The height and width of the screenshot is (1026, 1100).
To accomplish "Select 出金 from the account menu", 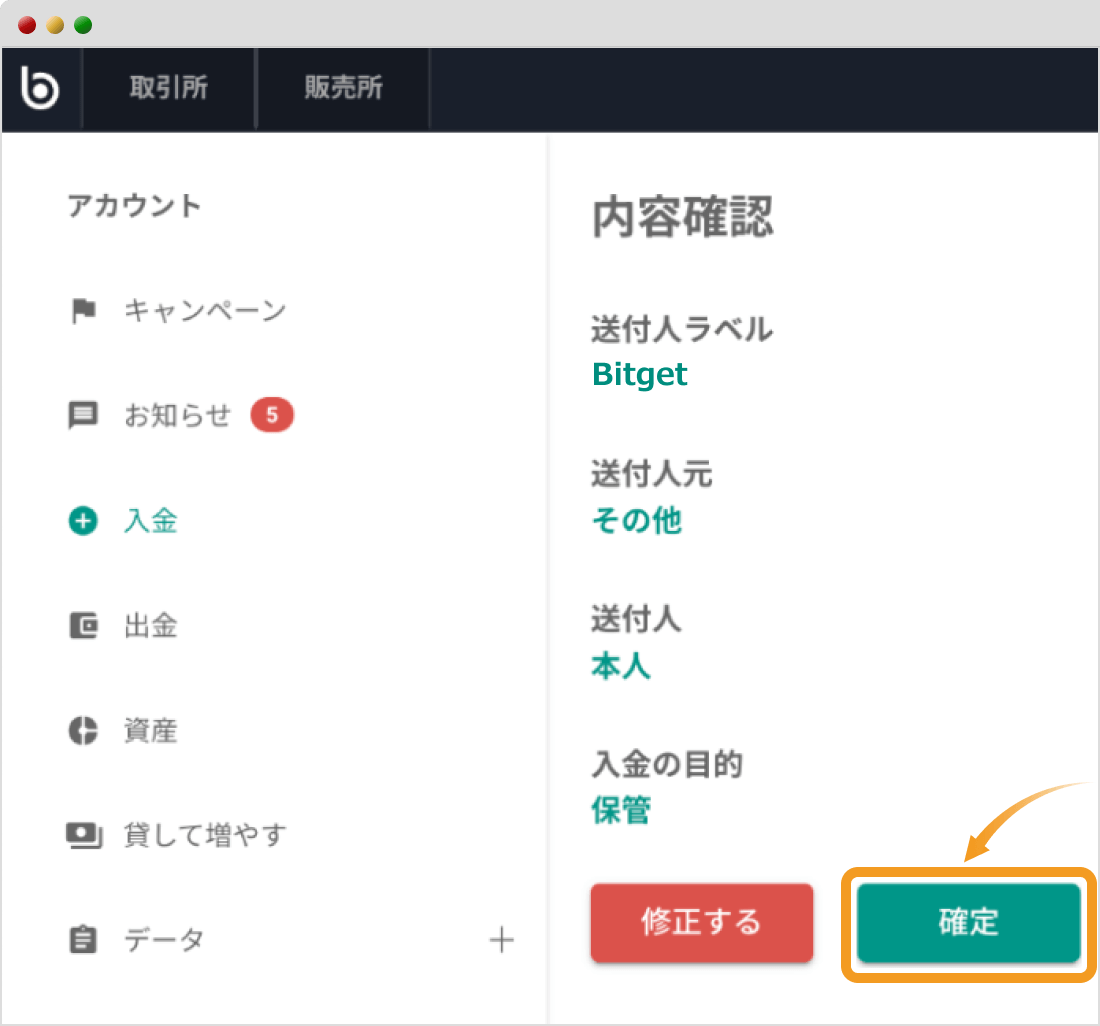I will (150, 626).
